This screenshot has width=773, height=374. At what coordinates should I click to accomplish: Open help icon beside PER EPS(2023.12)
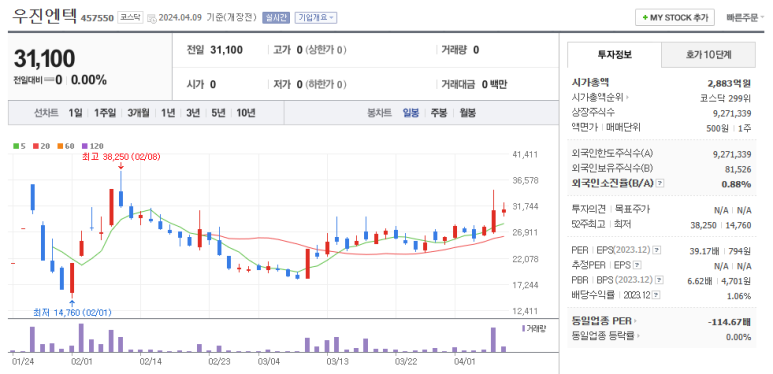click(657, 251)
